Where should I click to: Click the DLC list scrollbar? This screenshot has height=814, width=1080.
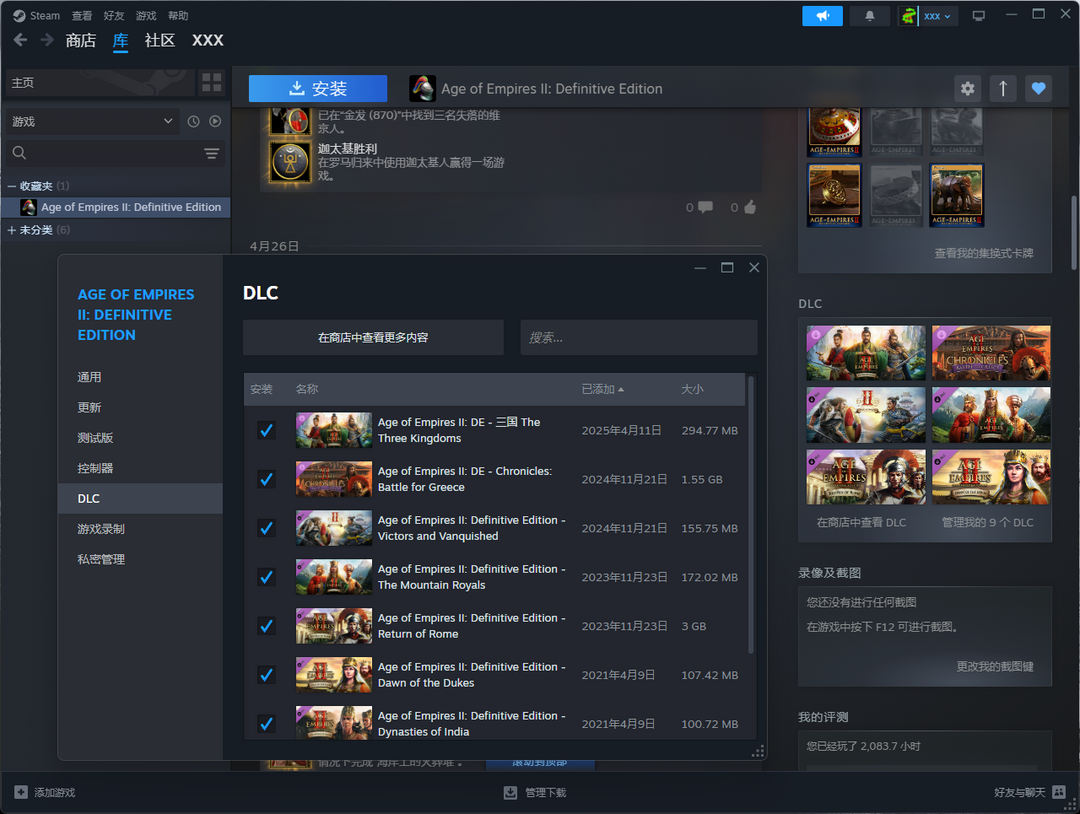751,514
